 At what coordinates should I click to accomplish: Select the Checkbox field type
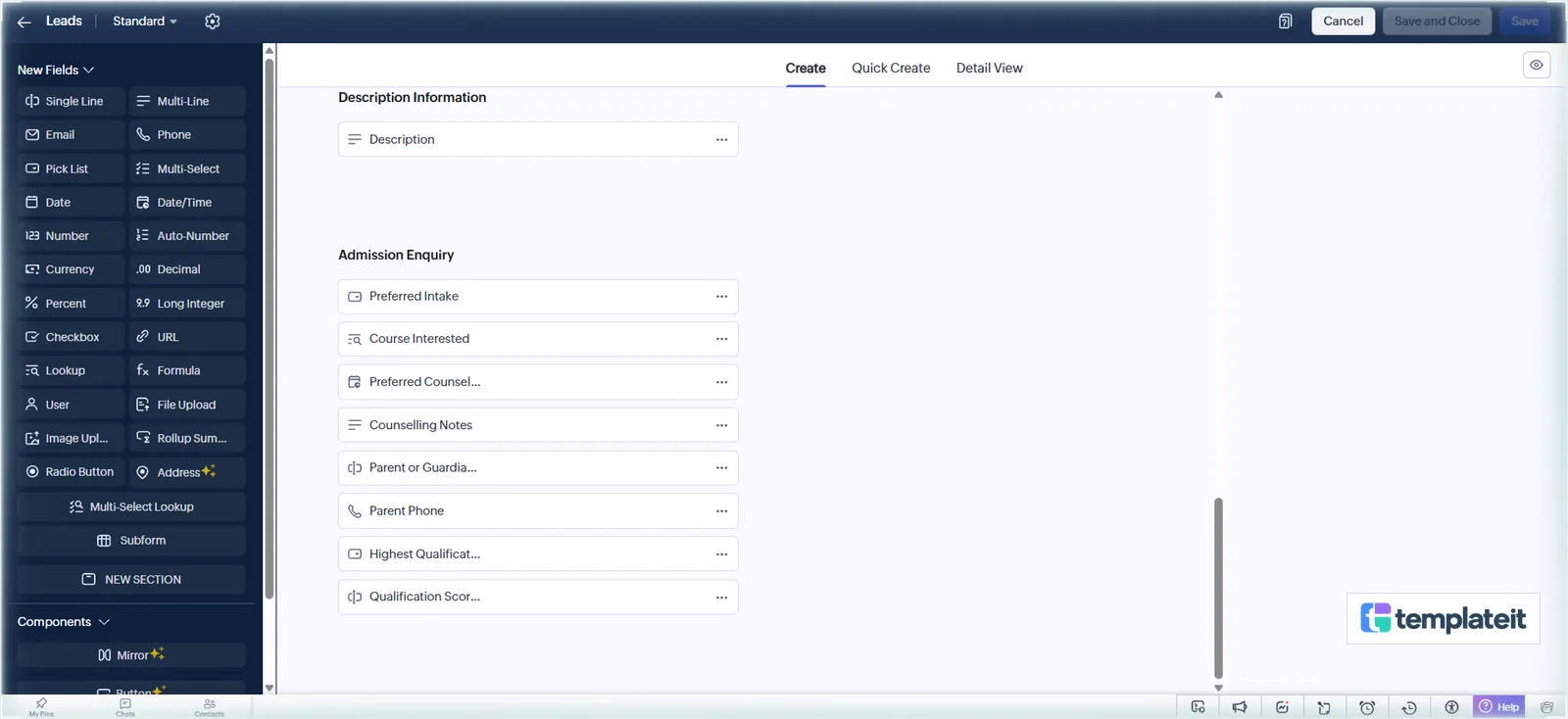click(71, 337)
